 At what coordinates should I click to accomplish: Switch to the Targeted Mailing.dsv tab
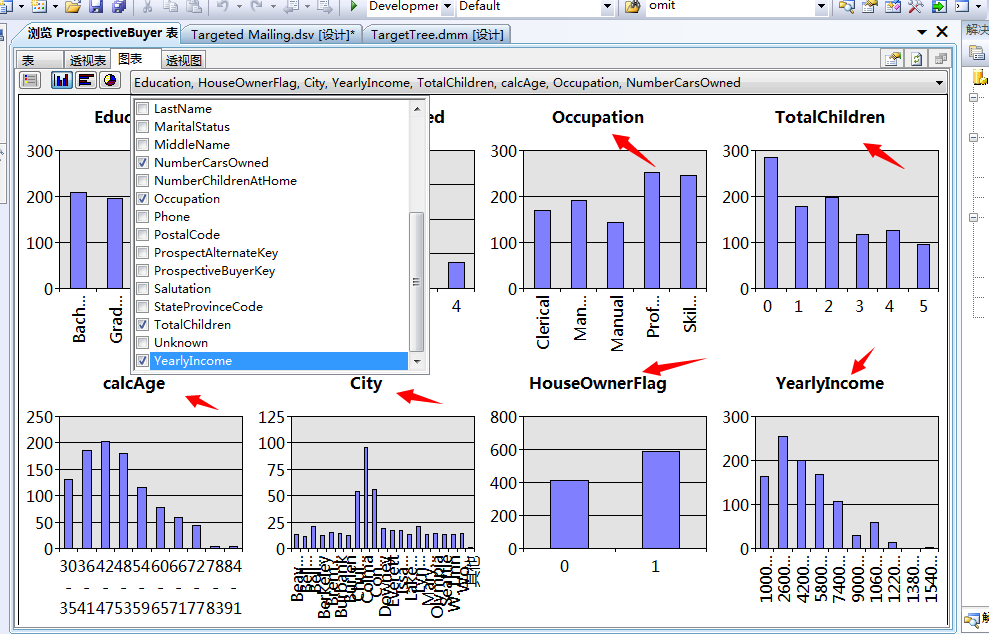pyautogui.click(x=272, y=35)
